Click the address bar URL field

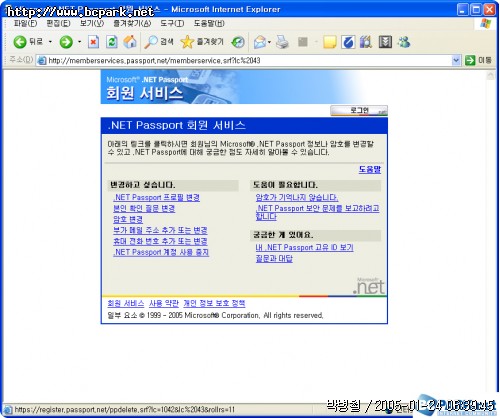(249, 60)
